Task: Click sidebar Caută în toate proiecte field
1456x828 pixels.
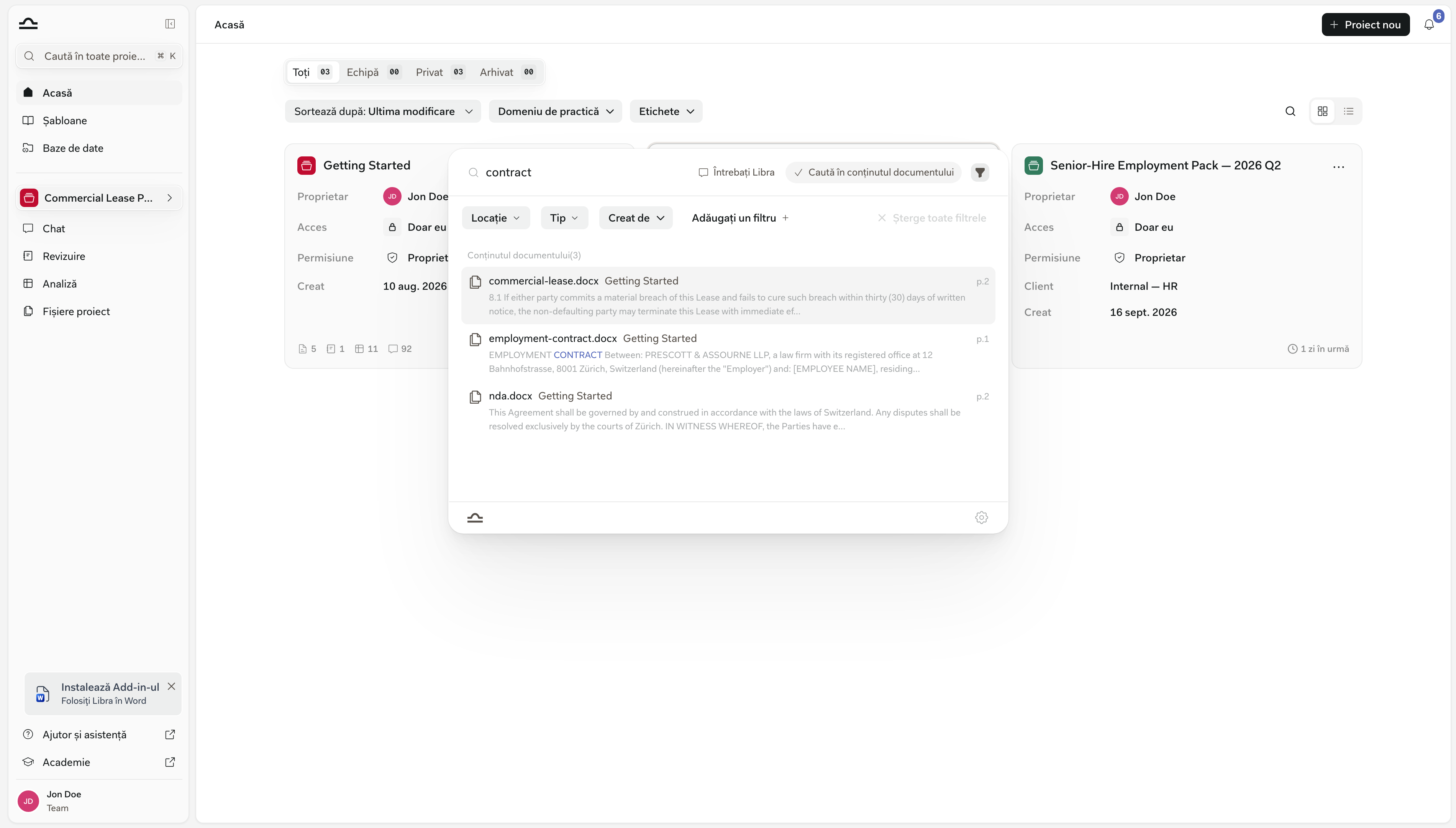Action: (99, 56)
